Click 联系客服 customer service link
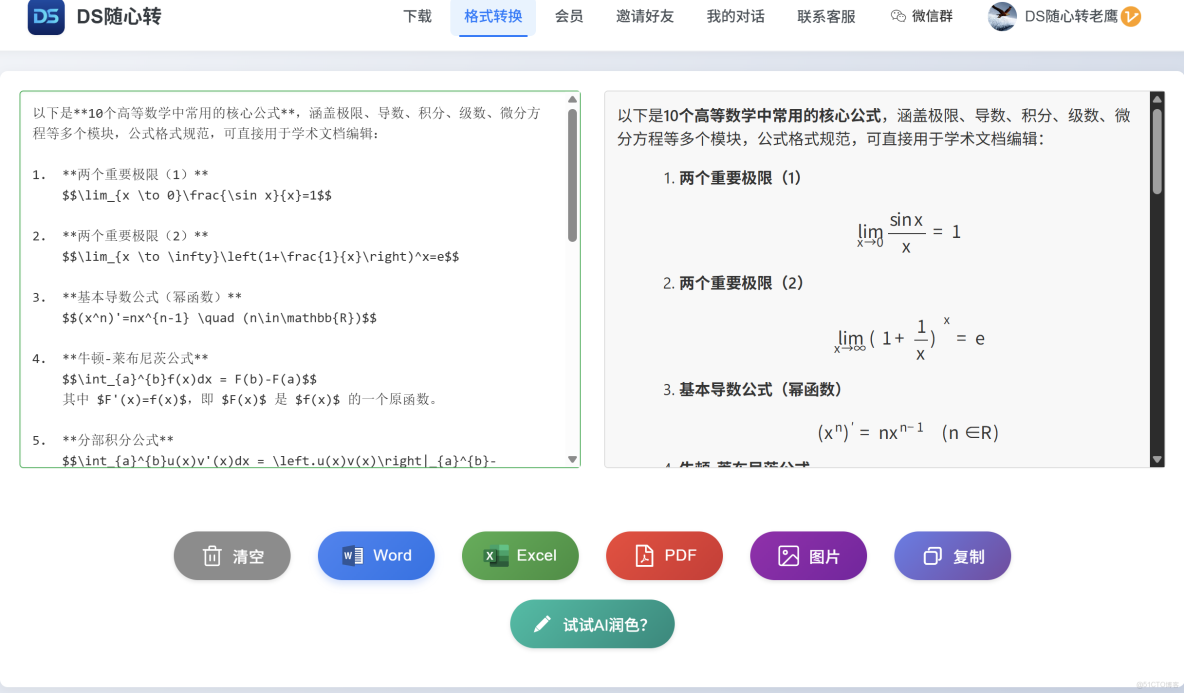This screenshot has height=693, width=1184. (x=826, y=16)
